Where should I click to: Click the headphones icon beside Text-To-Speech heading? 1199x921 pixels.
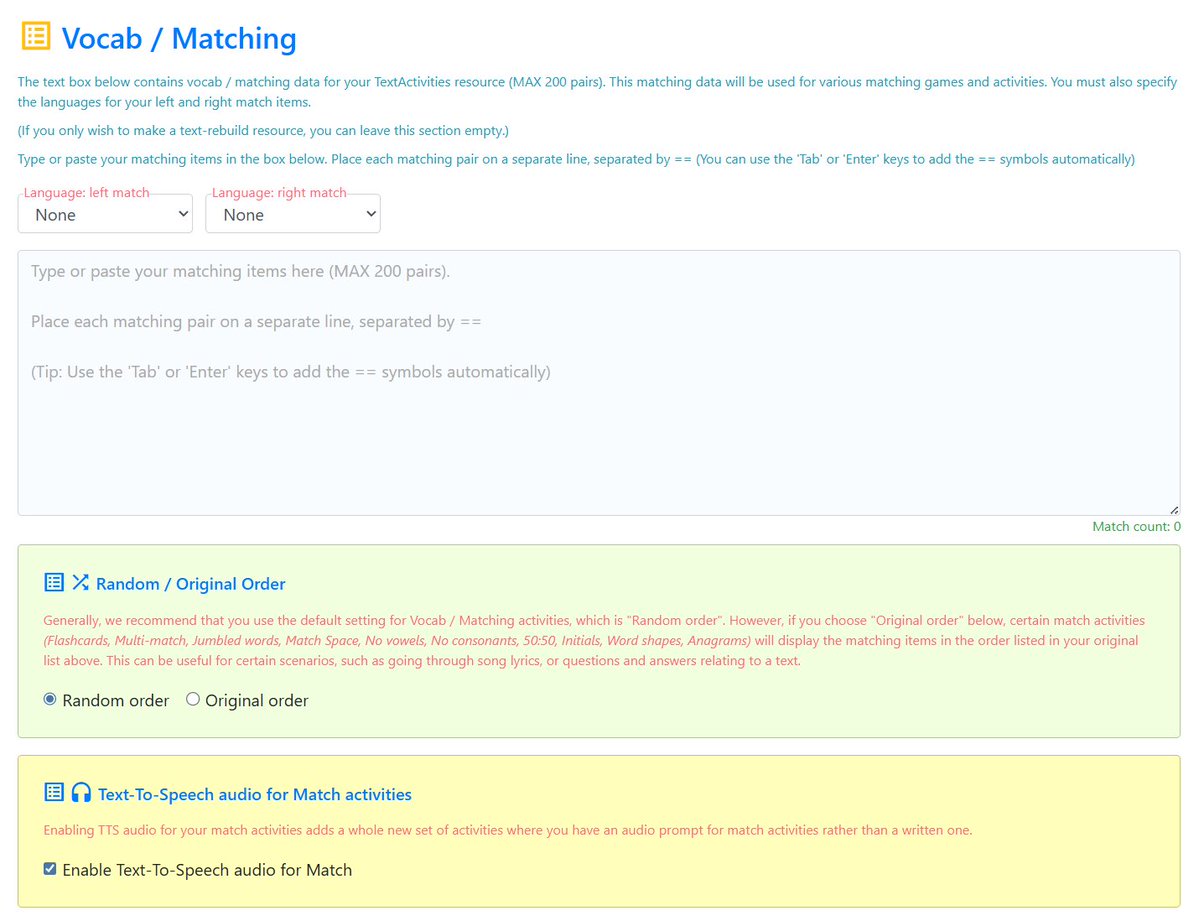coord(81,792)
